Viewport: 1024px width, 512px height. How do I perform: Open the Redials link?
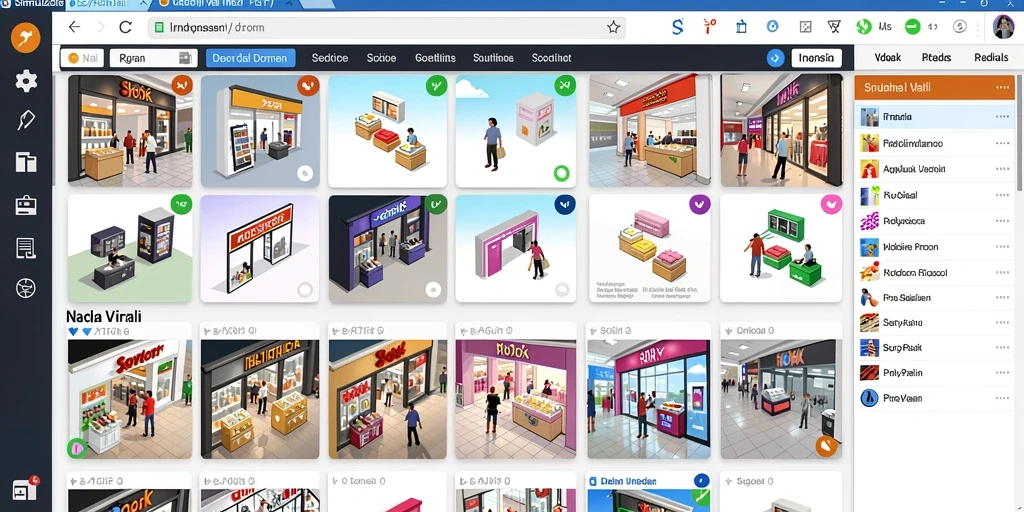991,57
